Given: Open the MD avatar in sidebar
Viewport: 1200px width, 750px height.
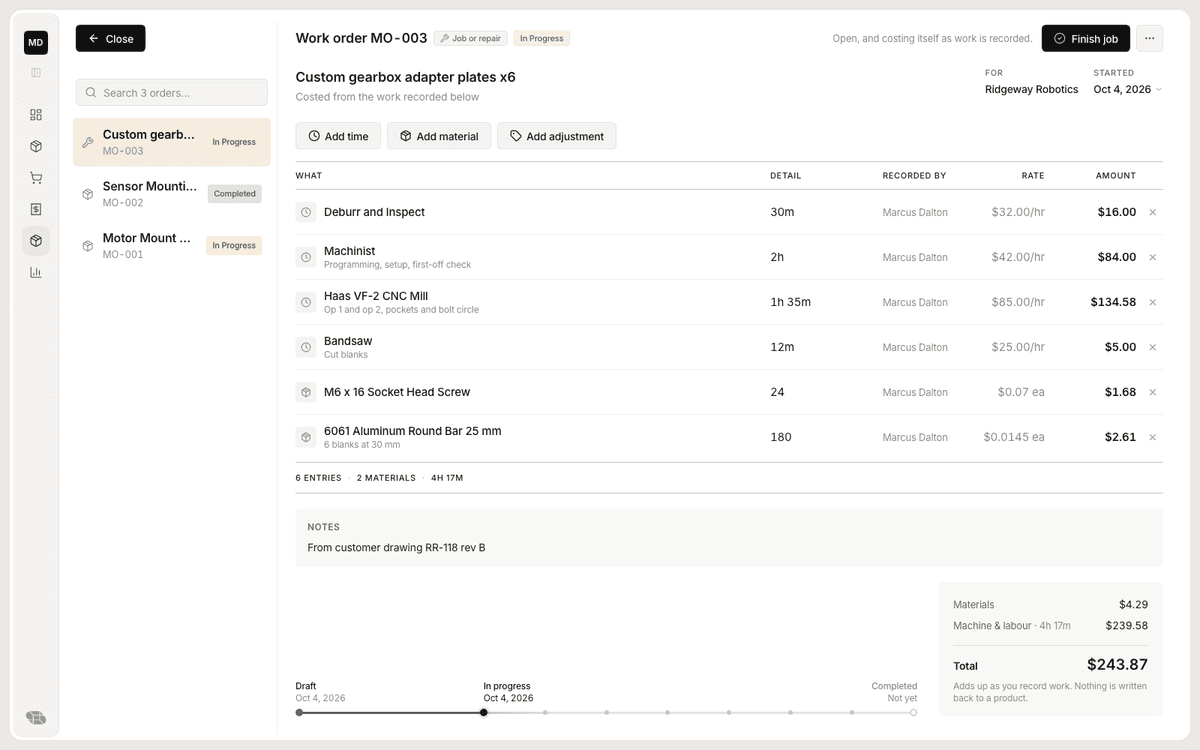Looking at the screenshot, I should pyautogui.click(x=36, y=42).
